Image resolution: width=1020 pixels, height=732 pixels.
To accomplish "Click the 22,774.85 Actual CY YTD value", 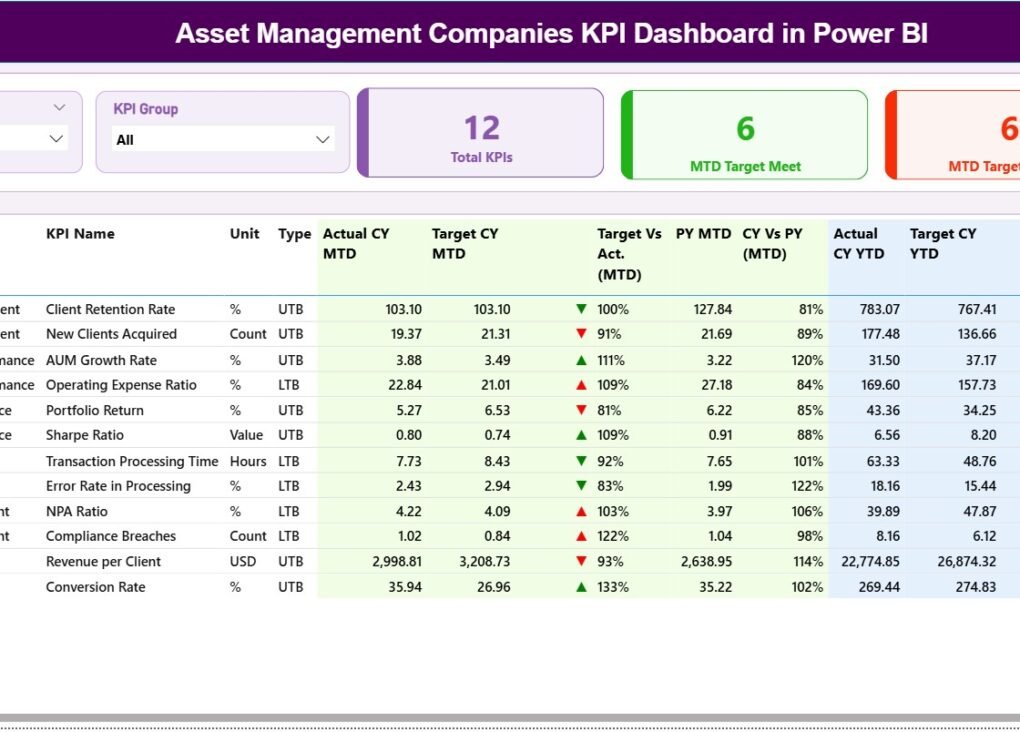I will tap(870, 561).
